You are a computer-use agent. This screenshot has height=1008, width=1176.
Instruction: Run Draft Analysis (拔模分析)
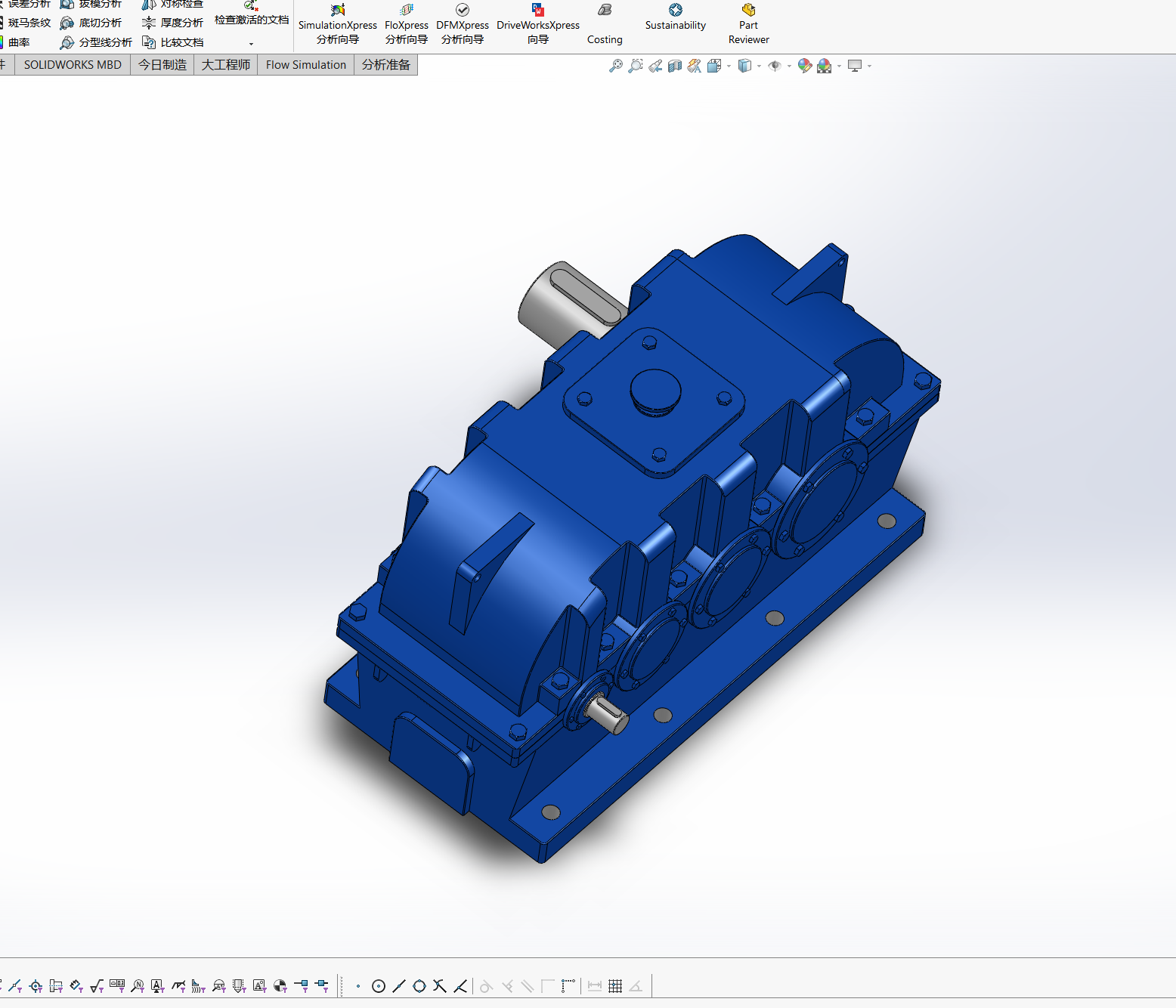click(x=91, y=5)
